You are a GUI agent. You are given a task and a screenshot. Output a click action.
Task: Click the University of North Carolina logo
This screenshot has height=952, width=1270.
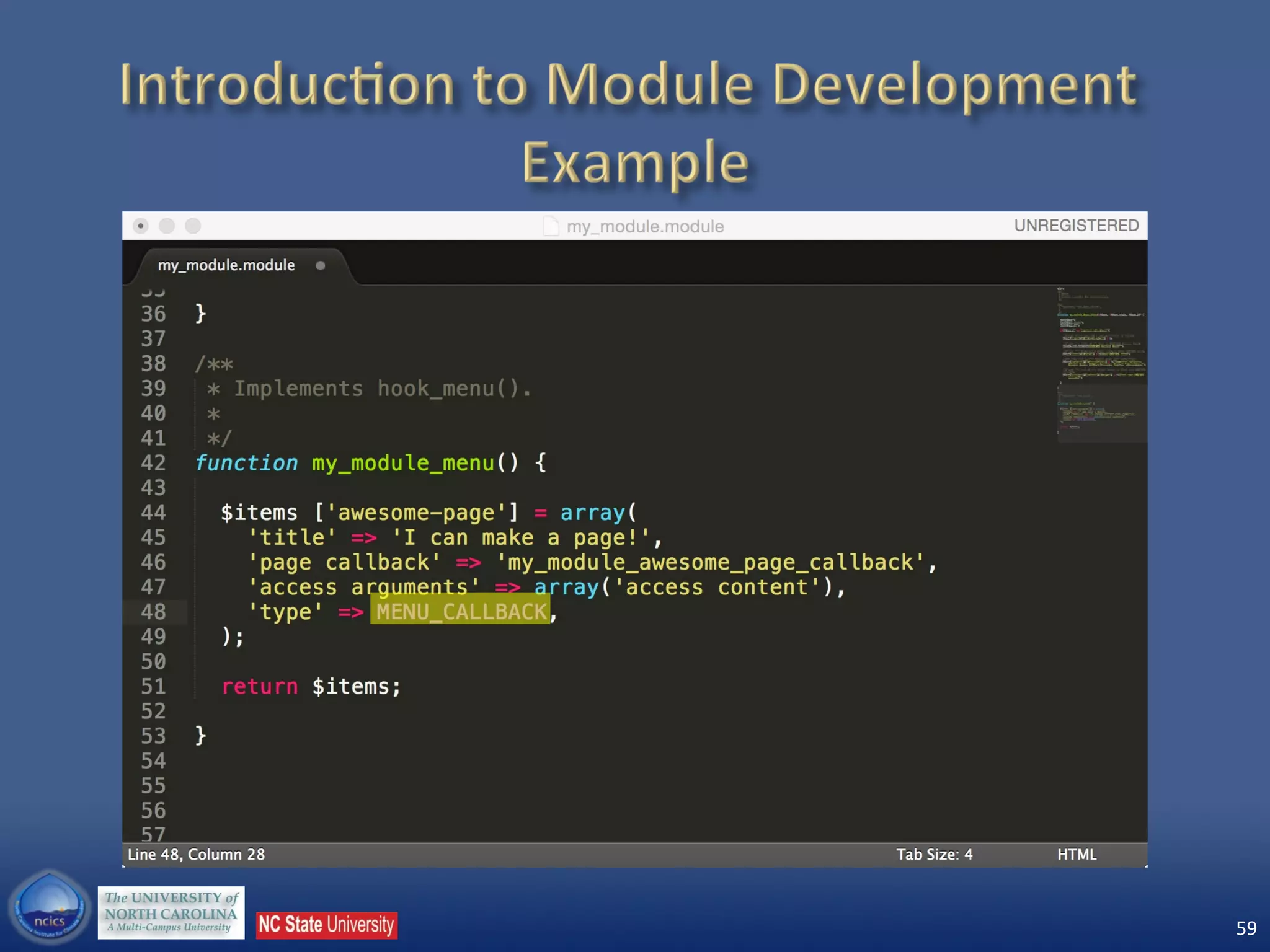pyautogui.click(x=171, y=912)
